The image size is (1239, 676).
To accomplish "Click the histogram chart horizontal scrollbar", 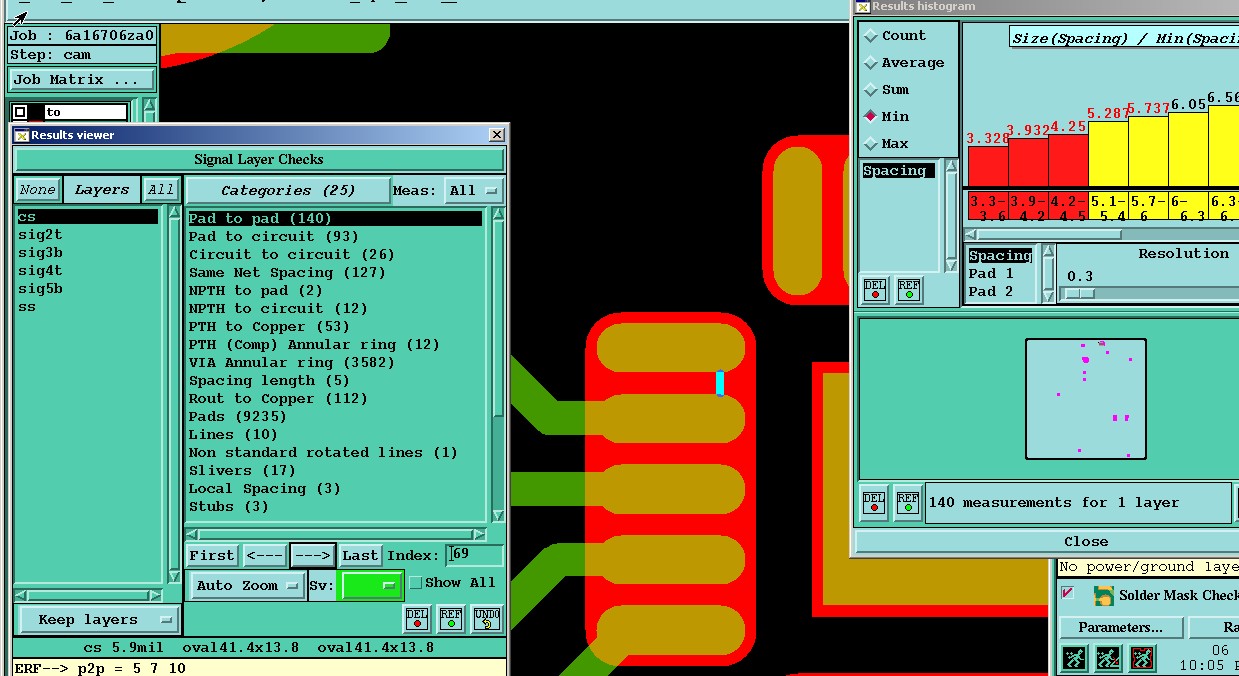I will click(x=1101, y=234).
